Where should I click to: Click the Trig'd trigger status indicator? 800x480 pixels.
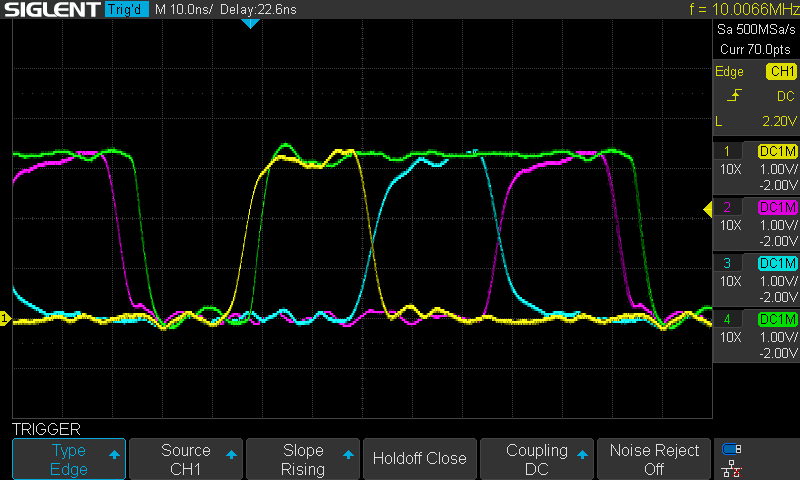[x=127, y=10]
